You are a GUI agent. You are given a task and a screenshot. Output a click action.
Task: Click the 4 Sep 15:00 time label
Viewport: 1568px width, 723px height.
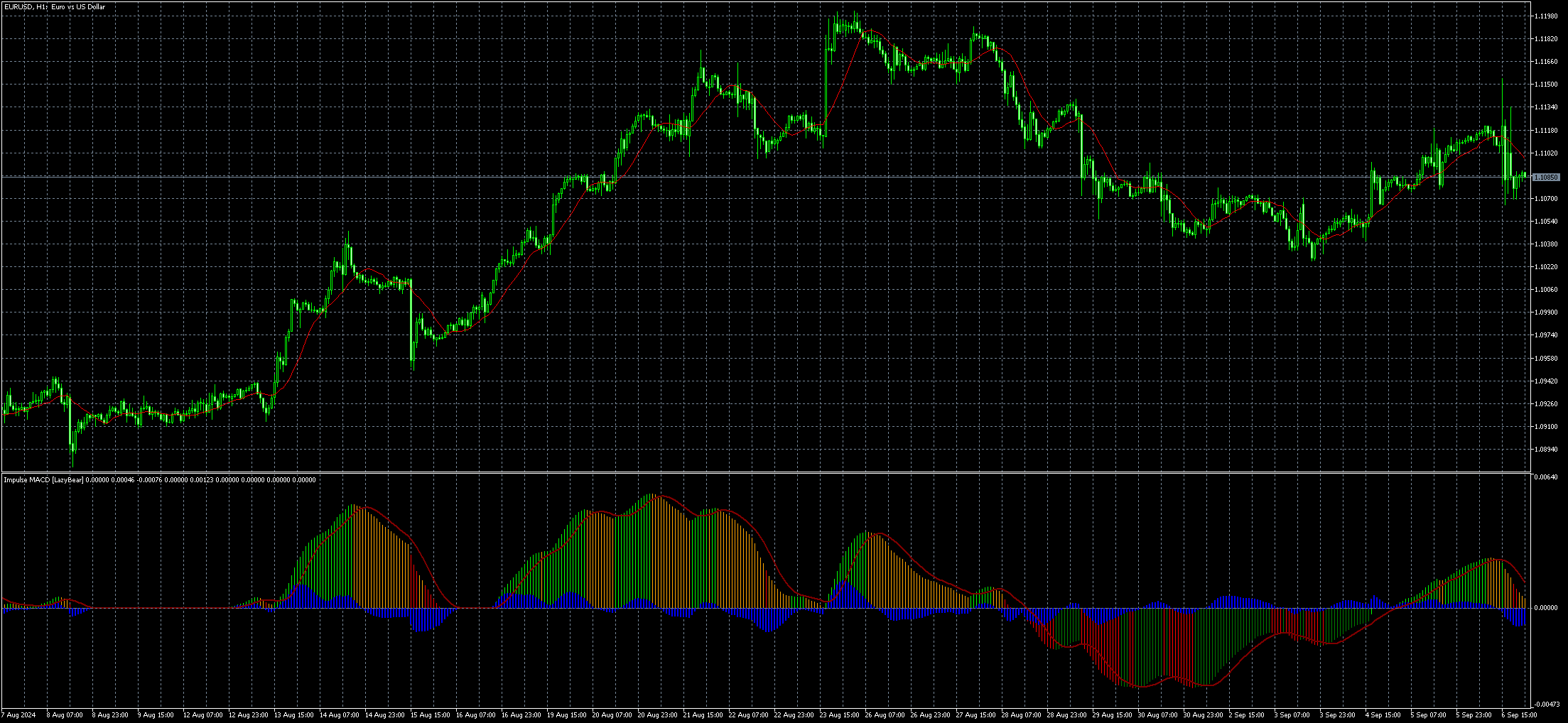pos(1383,715)
